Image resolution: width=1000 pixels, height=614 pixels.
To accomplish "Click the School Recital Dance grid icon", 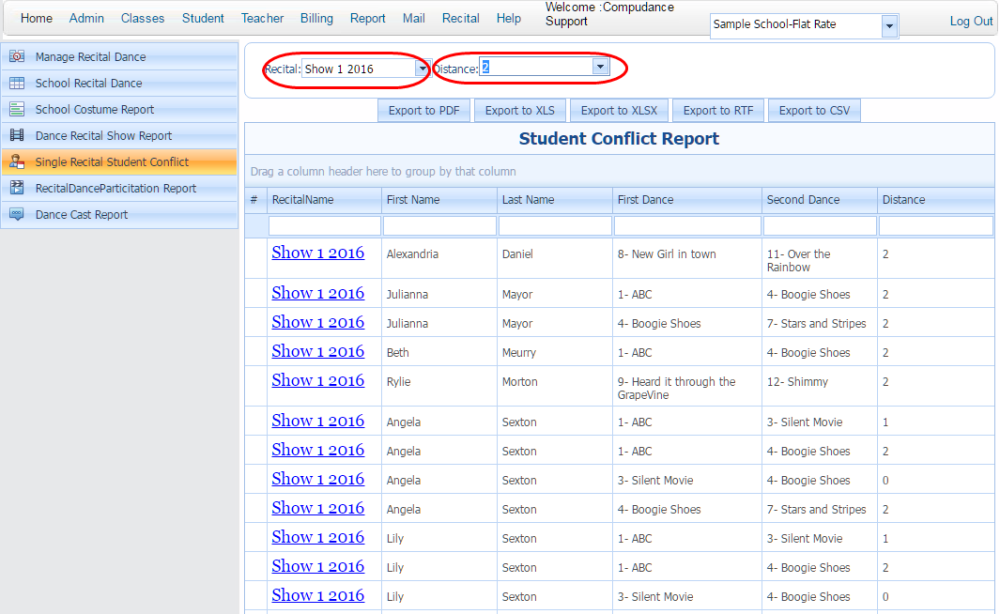I will click(x=17, y=83).
